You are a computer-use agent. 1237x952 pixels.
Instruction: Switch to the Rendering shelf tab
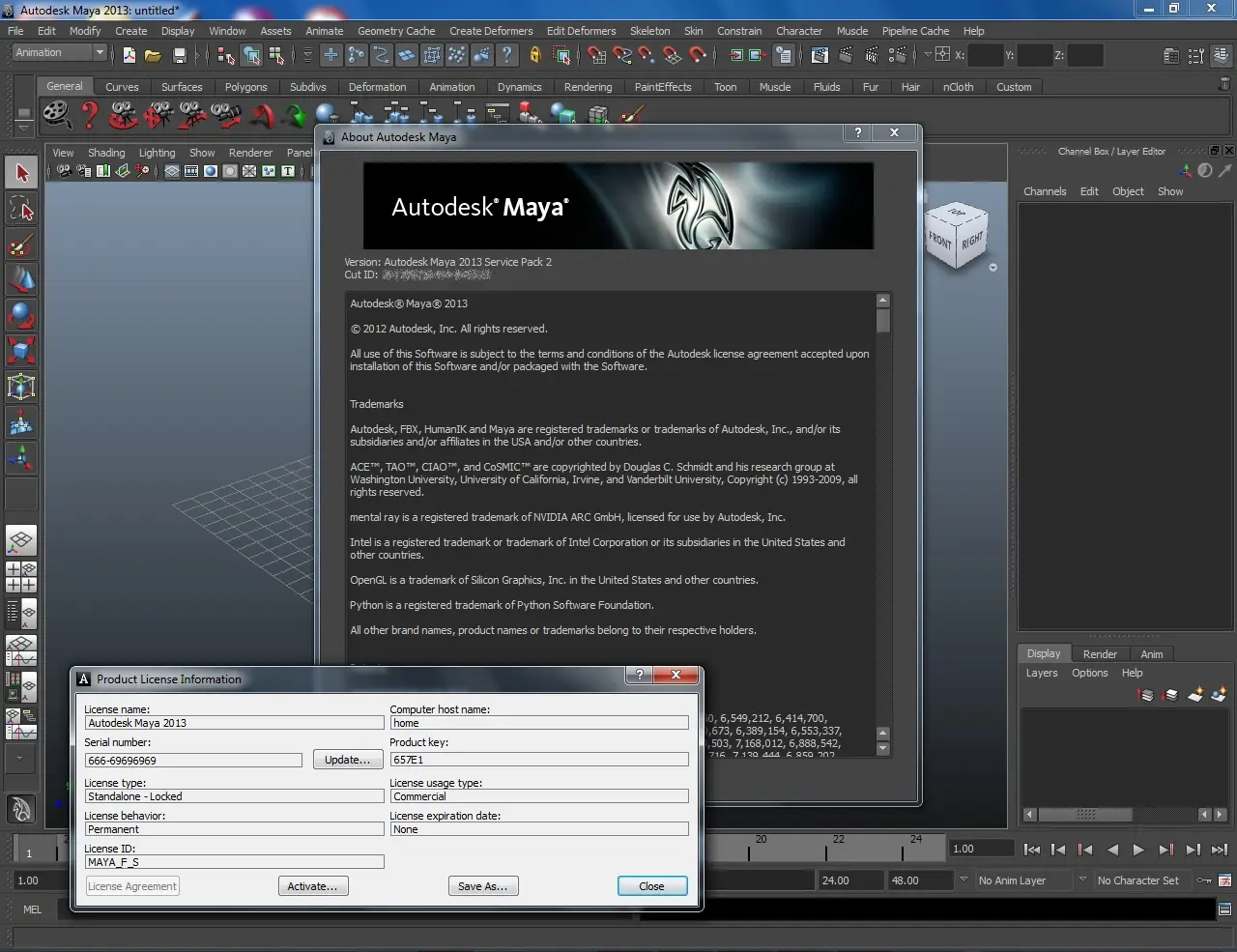pos(588,87)
